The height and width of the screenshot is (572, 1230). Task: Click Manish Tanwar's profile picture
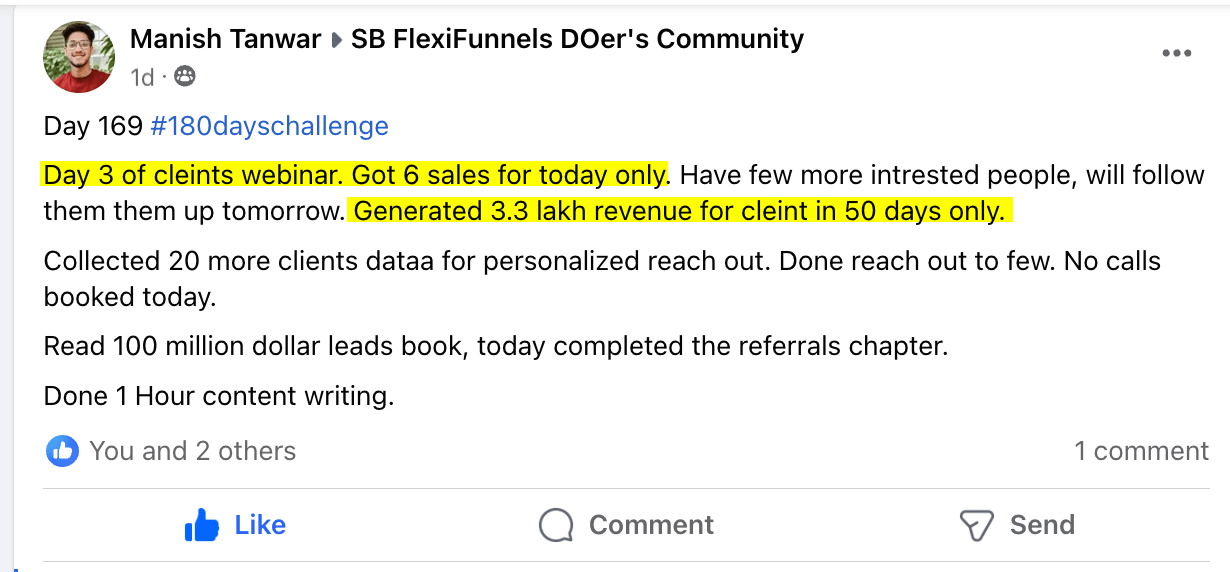click(78, 56)
